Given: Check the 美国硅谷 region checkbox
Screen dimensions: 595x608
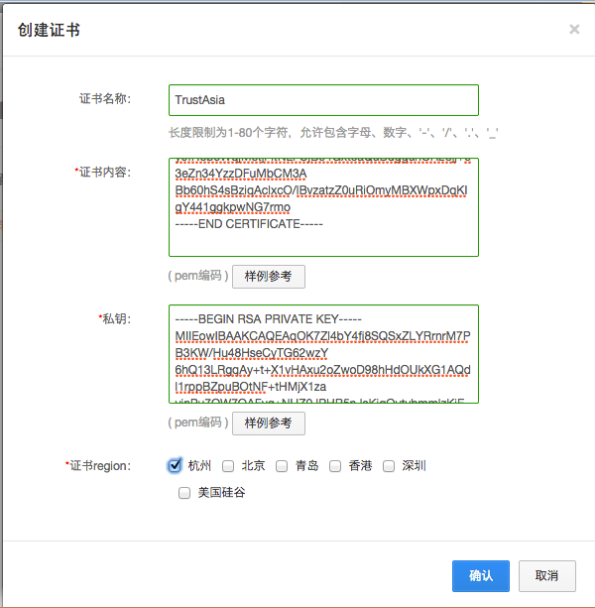Looking at the screenshot, I should (x=184, y=493).
